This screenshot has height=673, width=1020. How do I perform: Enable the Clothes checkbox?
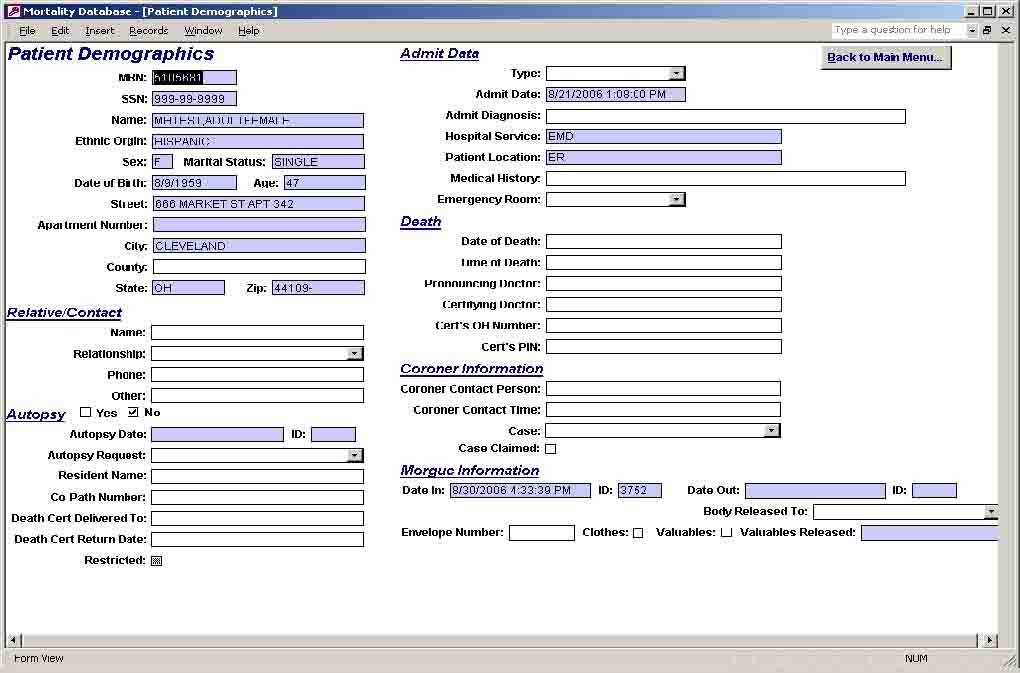pos(638,533)
